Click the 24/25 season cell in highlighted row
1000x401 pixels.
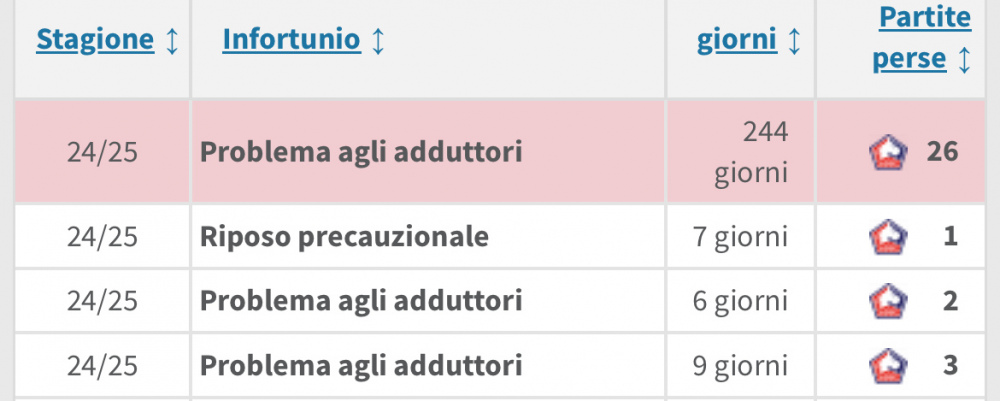[x=102, y=152]
